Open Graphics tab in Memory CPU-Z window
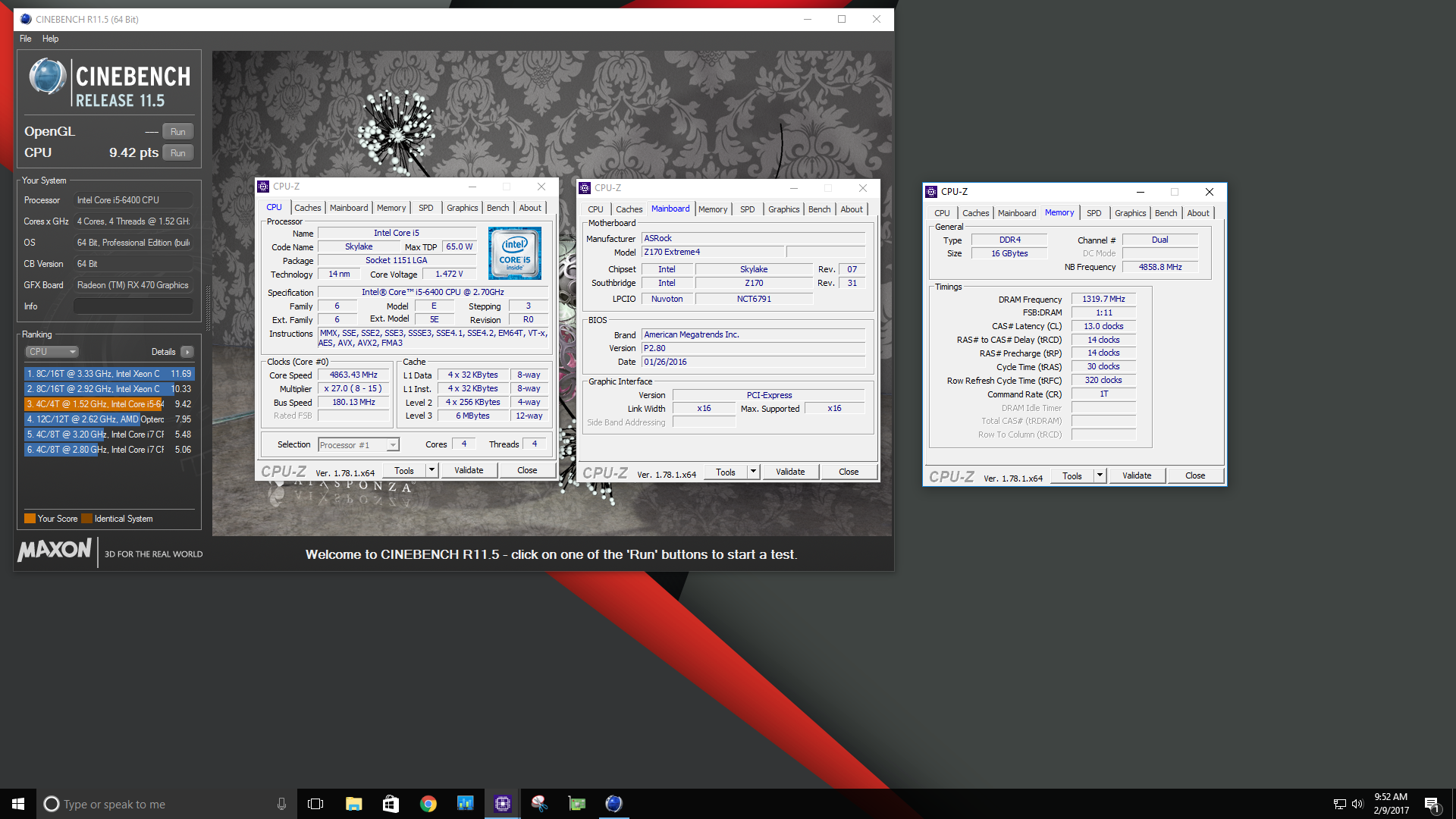The width and height of the screenshot is (1456, 819). pos(1130,213)
